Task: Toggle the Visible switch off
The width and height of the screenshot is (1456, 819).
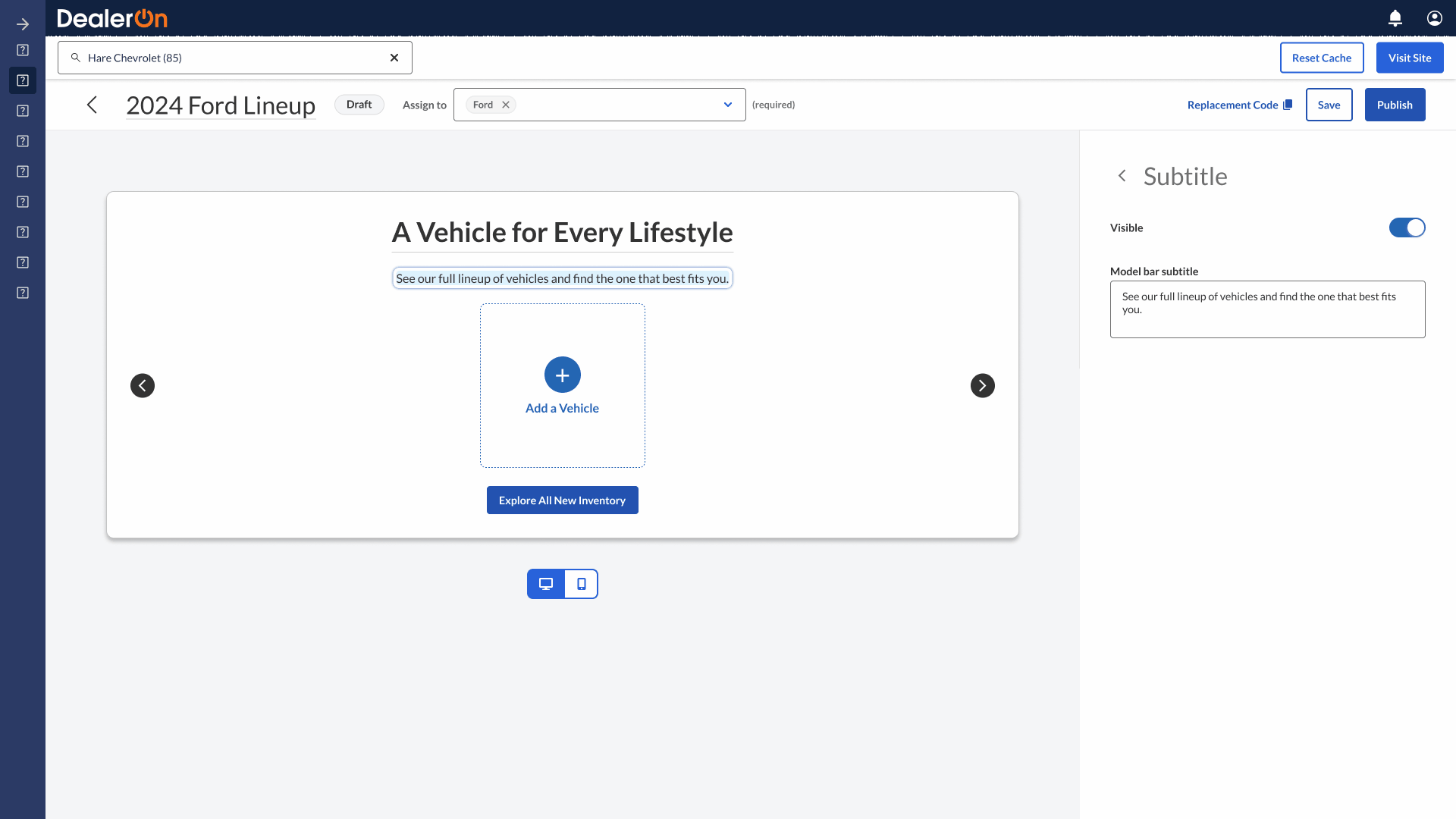Action: 1407,227
